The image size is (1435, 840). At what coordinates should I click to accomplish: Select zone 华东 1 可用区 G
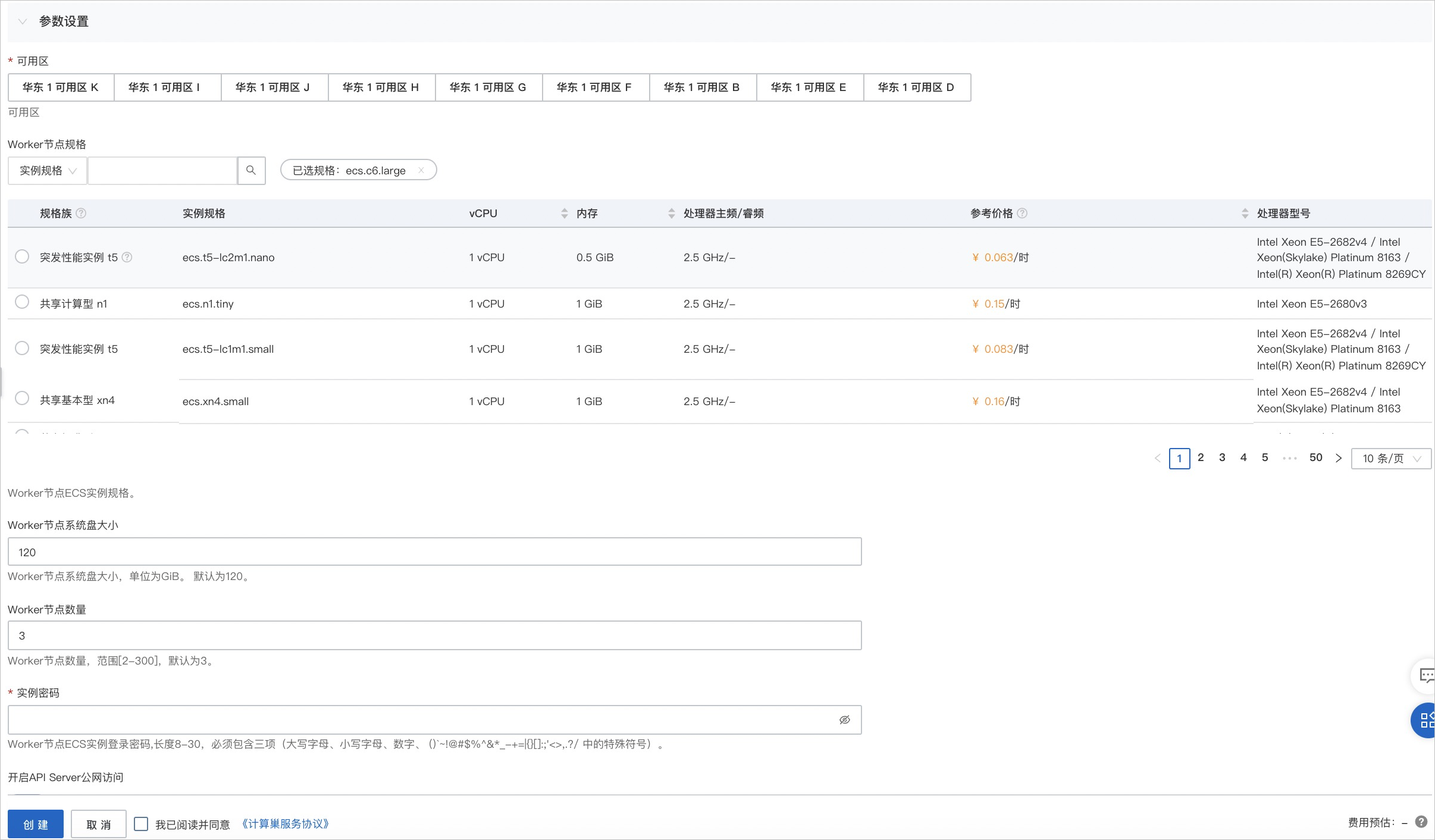pyautogui.click(x=488, y=87)
